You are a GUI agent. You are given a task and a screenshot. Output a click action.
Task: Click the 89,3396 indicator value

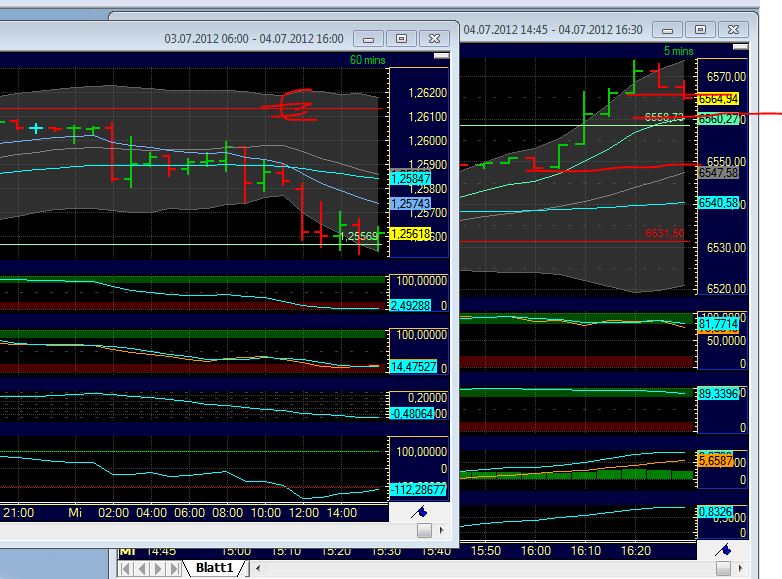tap(718, 393)
